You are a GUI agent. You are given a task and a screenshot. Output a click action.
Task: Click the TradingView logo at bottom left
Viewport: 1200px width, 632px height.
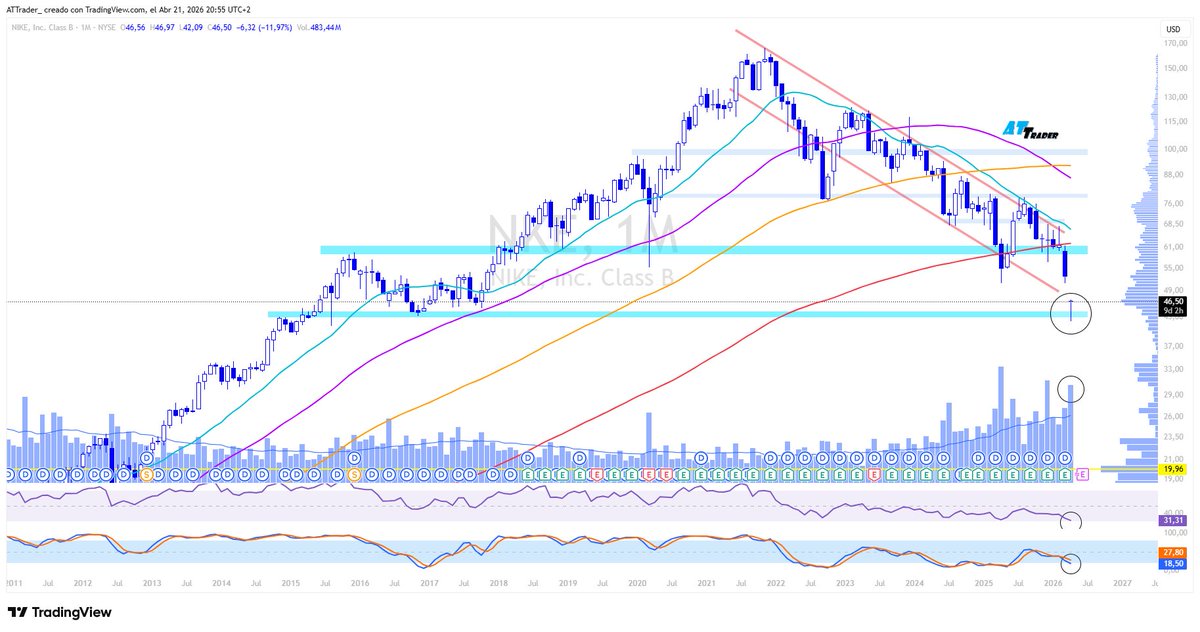coord(59,612)
